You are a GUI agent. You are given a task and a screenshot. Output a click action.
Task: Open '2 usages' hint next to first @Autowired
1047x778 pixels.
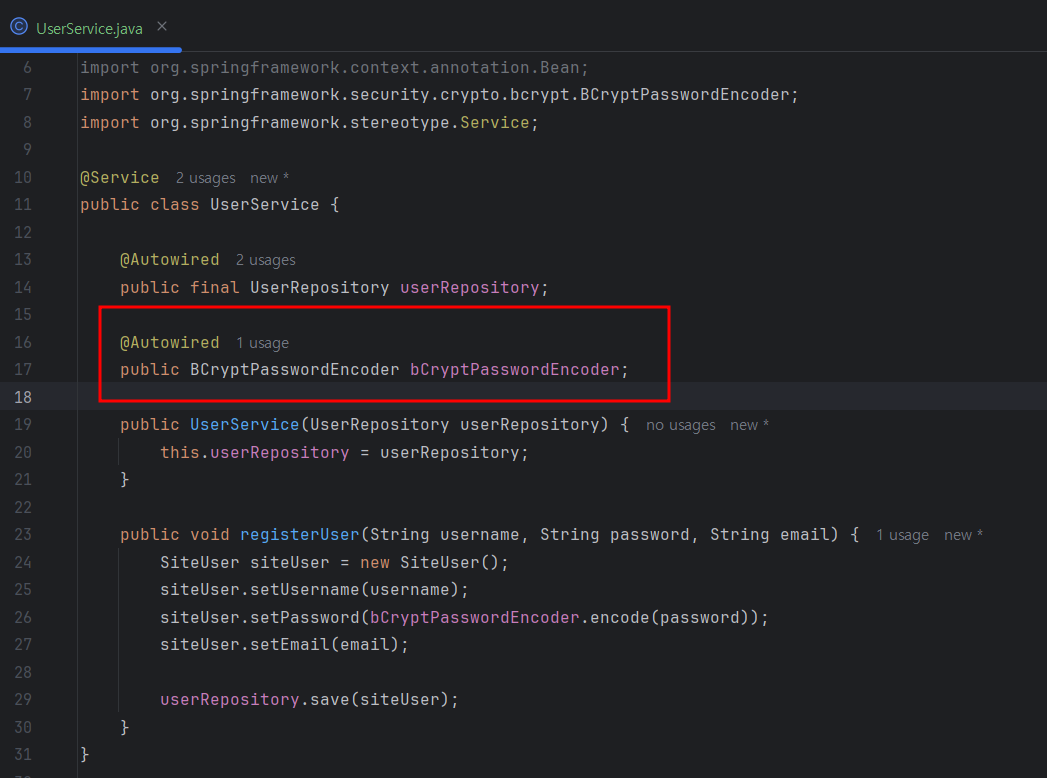click(265, 260)
